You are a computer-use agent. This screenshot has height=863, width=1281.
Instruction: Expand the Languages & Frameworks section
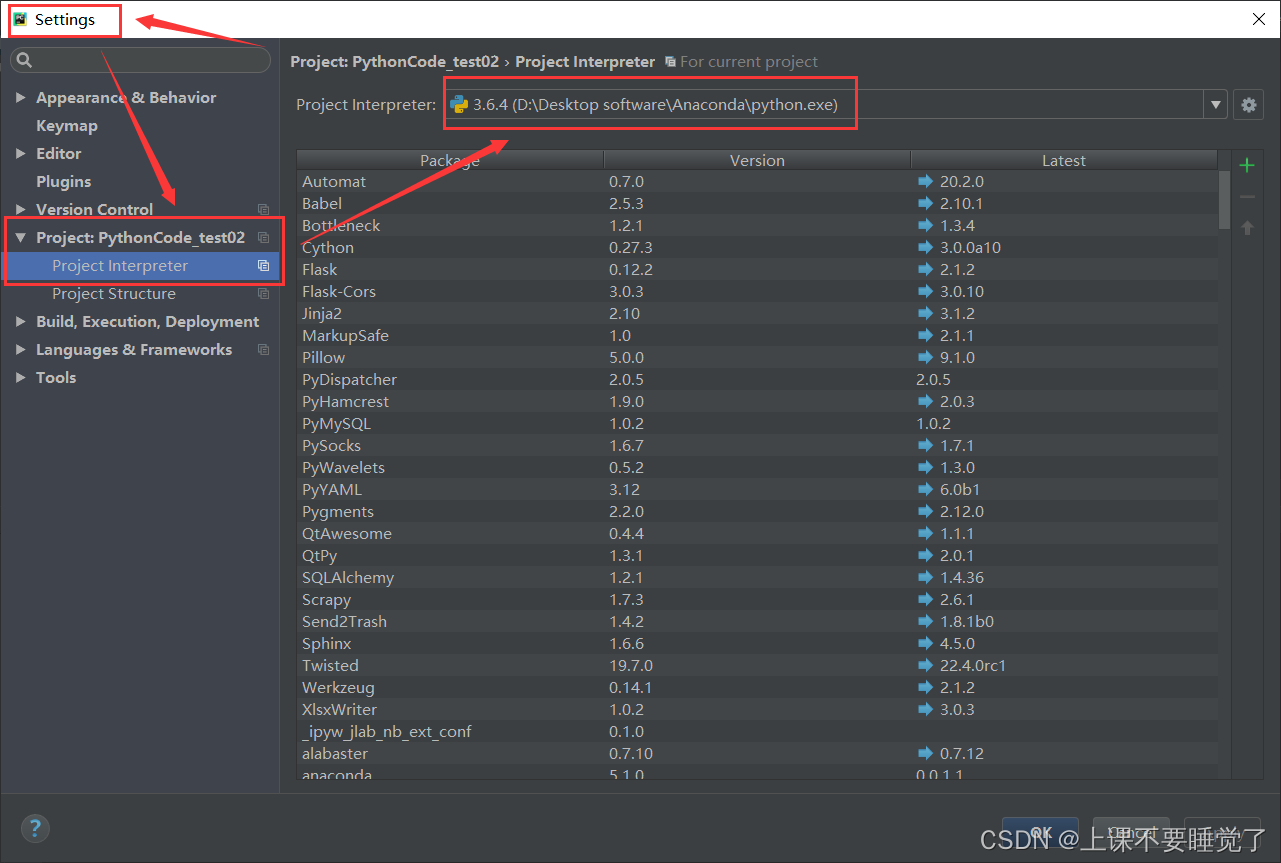coord(21,350)
